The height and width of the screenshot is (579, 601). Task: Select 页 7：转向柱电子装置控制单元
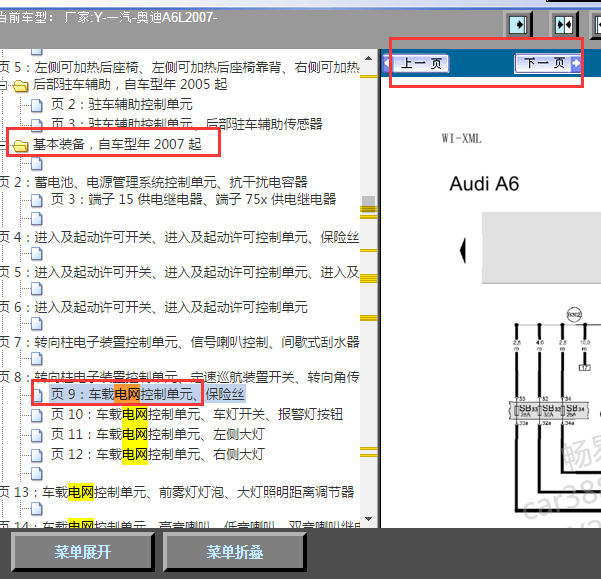pos(179,342)
